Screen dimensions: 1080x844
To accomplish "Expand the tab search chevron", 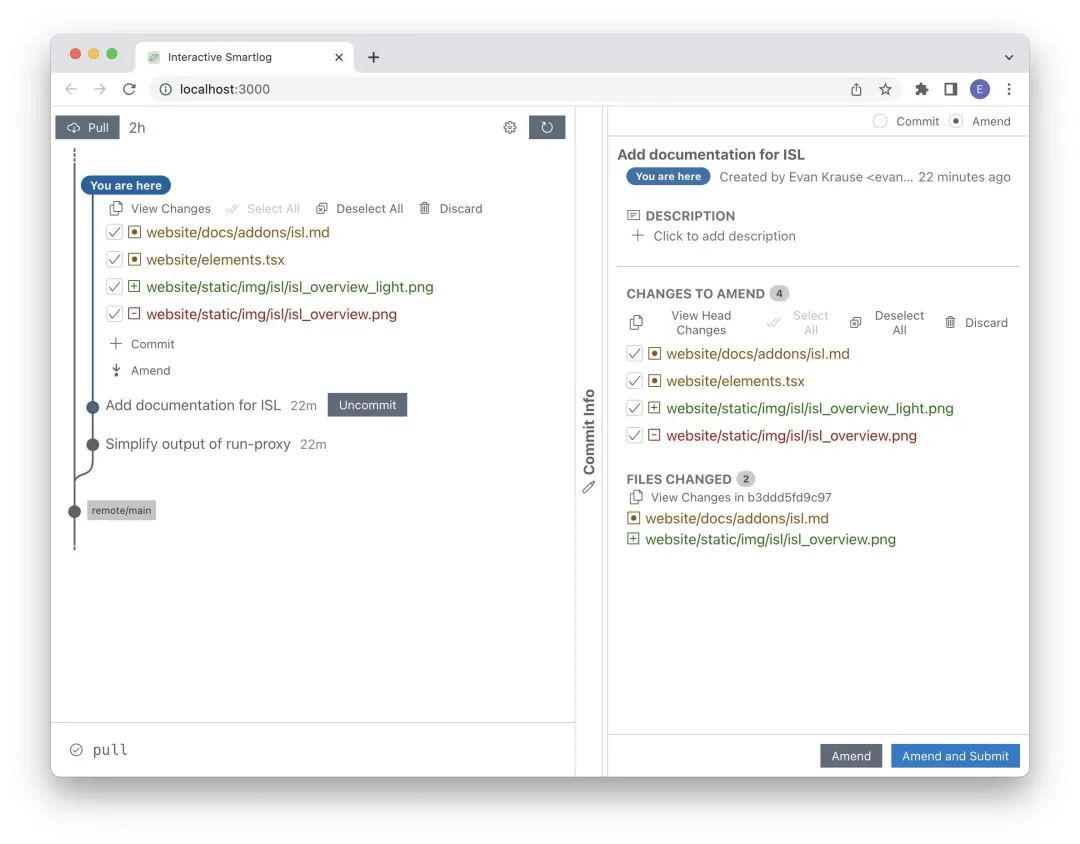I will (1009, 57).
